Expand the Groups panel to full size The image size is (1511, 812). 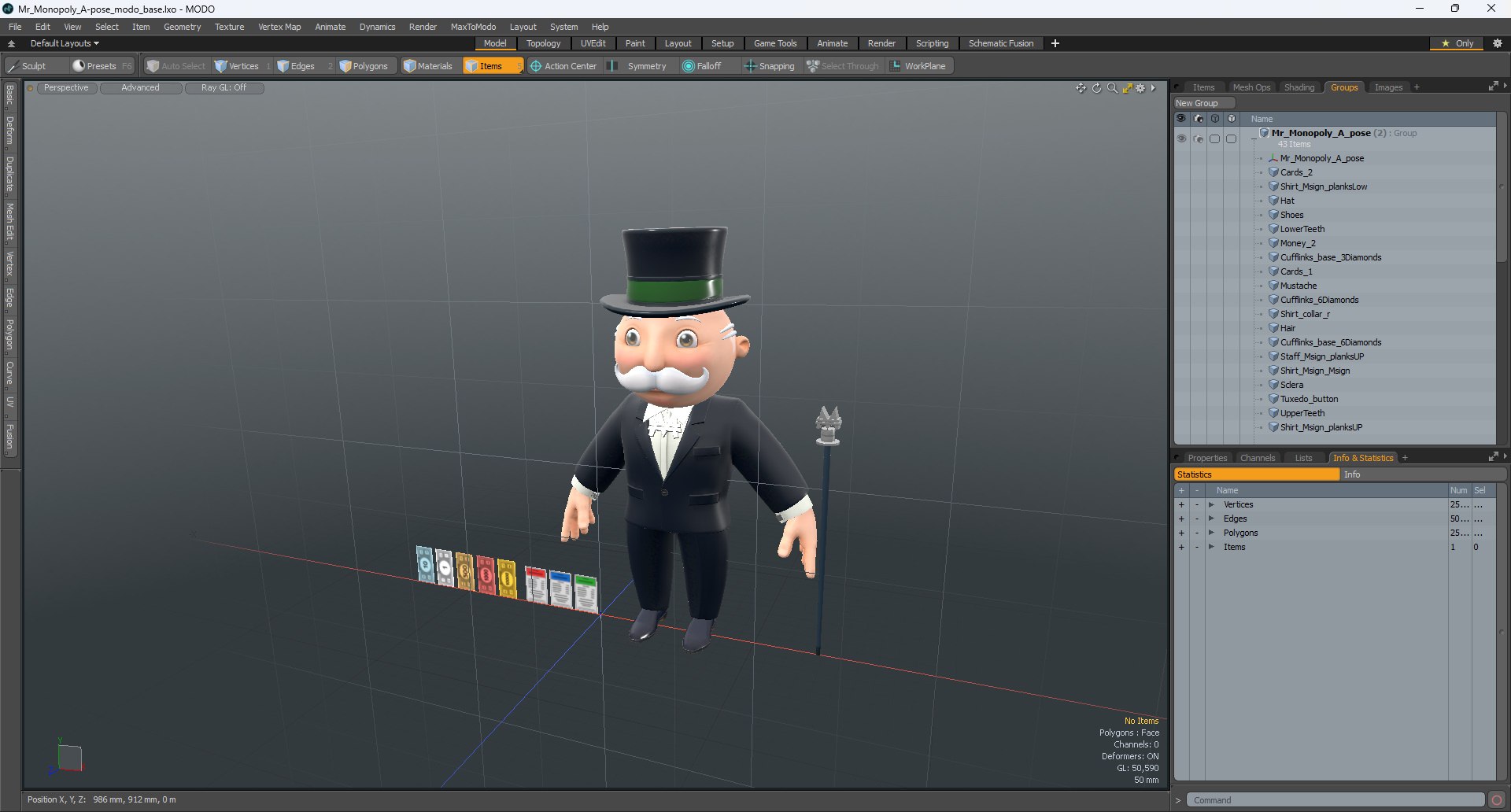(1493, 87)
